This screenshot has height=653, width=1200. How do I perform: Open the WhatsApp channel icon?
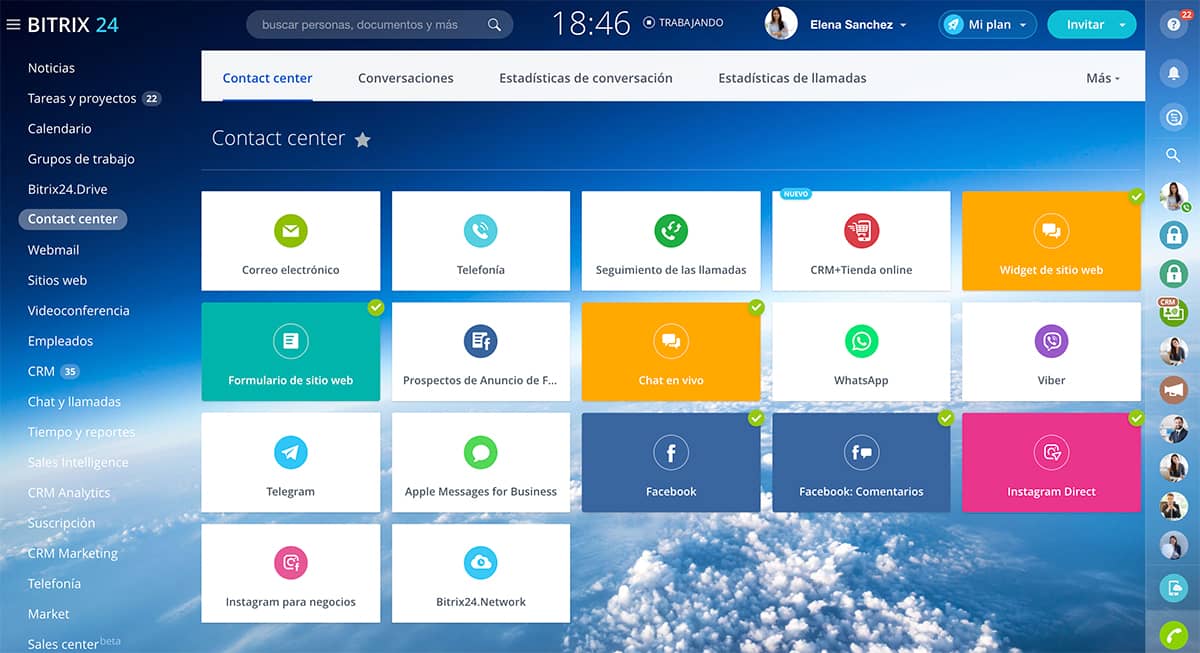[x=860, y=342]
